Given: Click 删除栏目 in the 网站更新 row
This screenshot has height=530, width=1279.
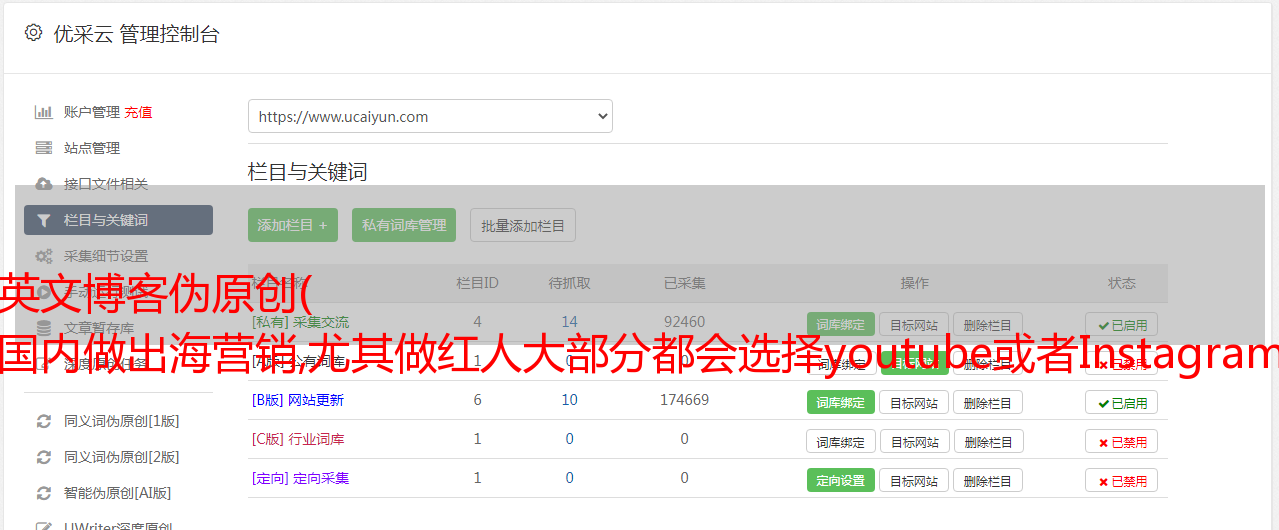Looking at the screenshot, I should click(988, 402).
